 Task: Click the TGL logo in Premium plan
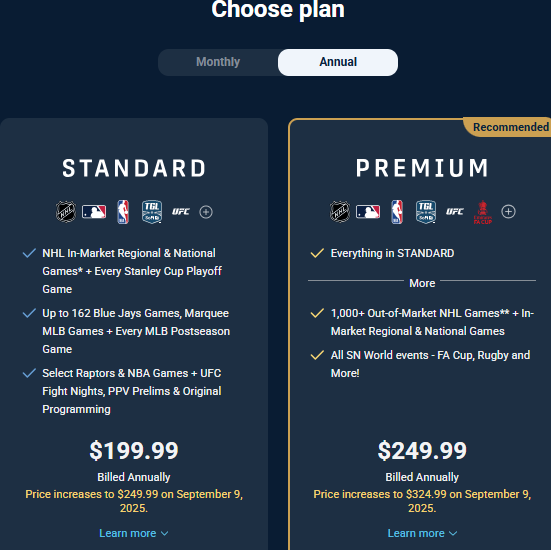click(426, 212)
